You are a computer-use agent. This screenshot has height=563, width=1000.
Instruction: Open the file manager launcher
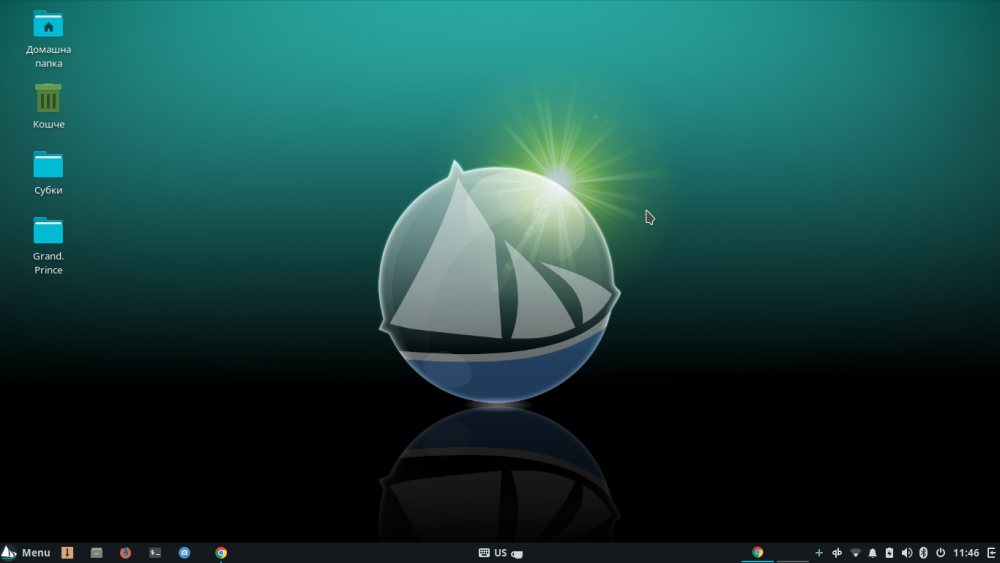click(96, 553)
